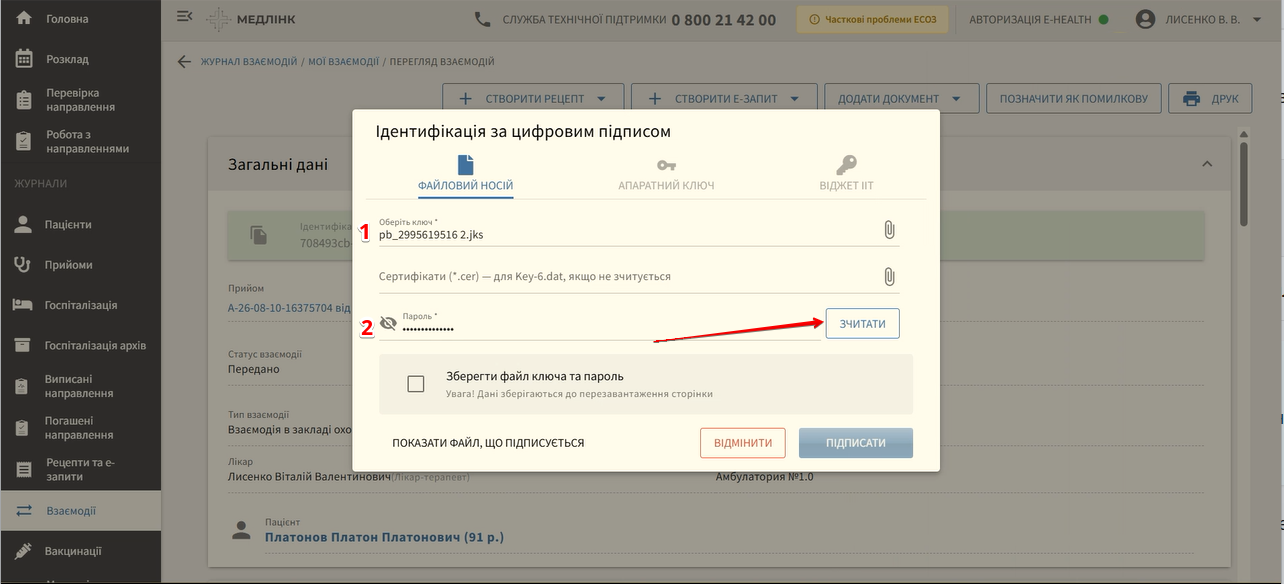Screen dimensions: 1284x584
Task: Attach certificates via paperclip icon
Action: [889, 277]
